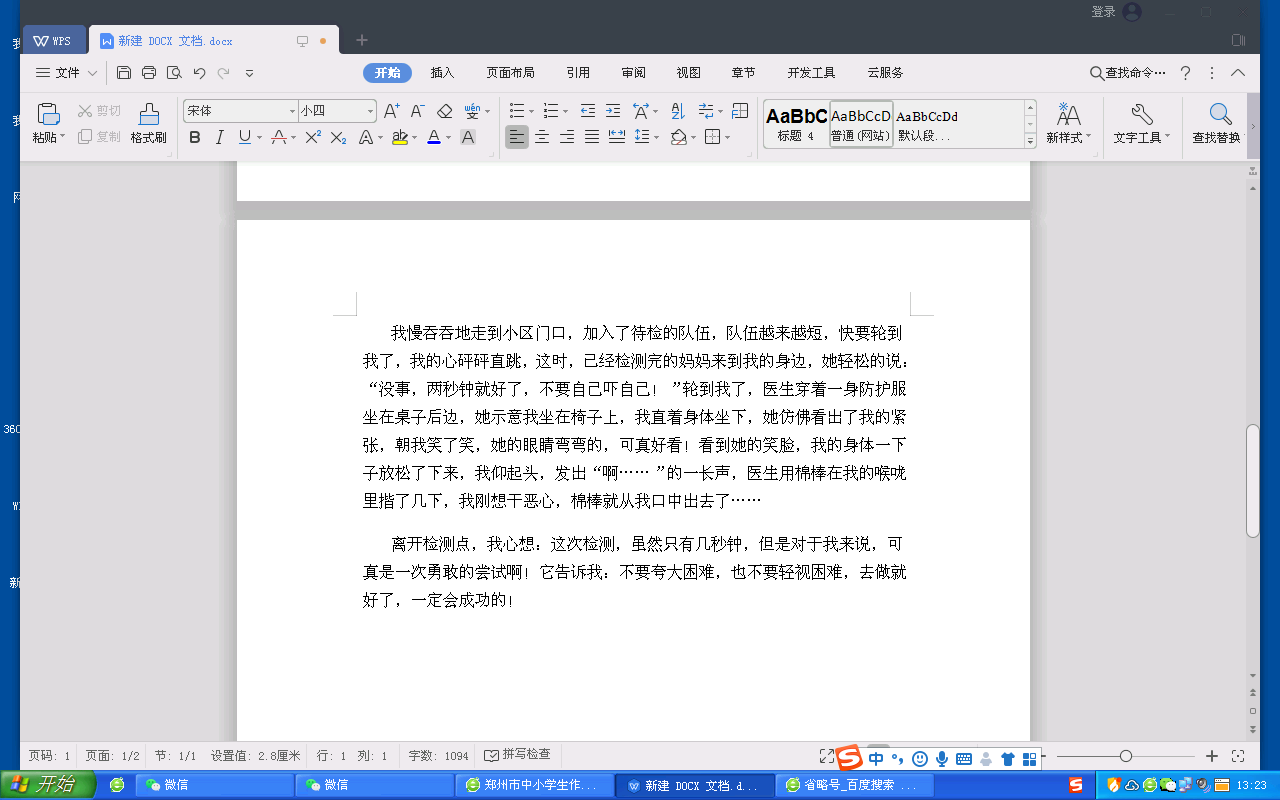Click the undo arrow icon
The image size is (1280, 800).
pos(199,73)
